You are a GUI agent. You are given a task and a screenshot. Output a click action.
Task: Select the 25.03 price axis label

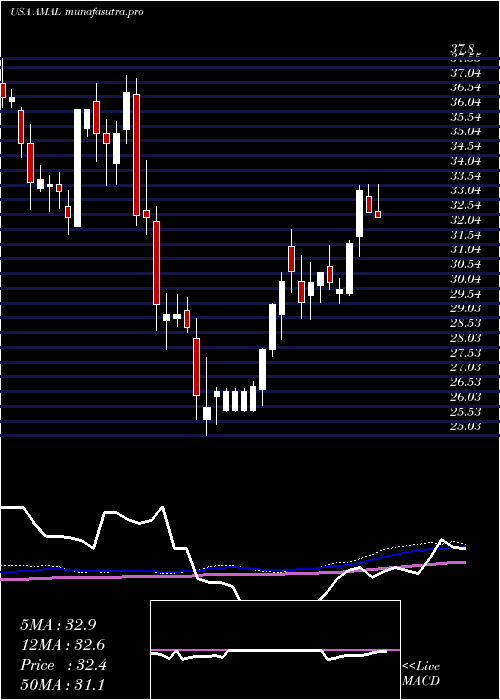pyautogui.click(x=466, y=426)
